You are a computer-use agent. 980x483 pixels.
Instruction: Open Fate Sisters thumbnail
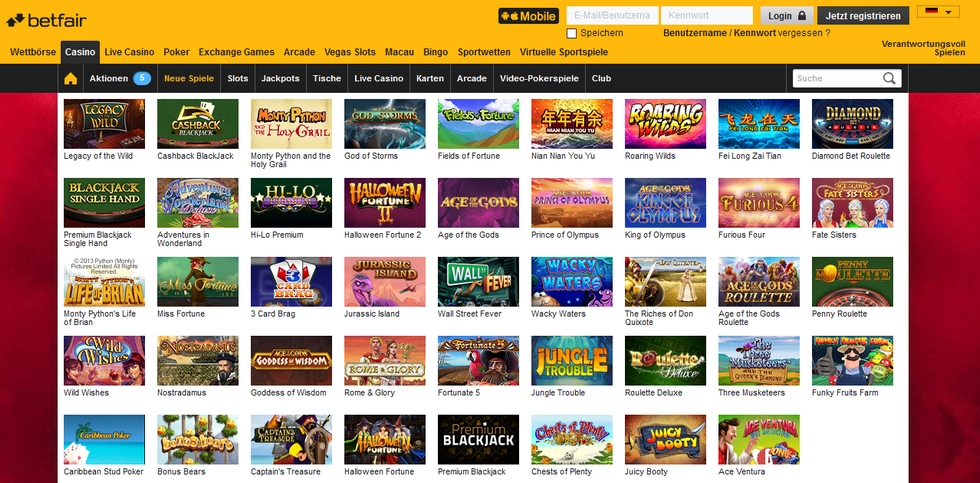coord(852,202)
